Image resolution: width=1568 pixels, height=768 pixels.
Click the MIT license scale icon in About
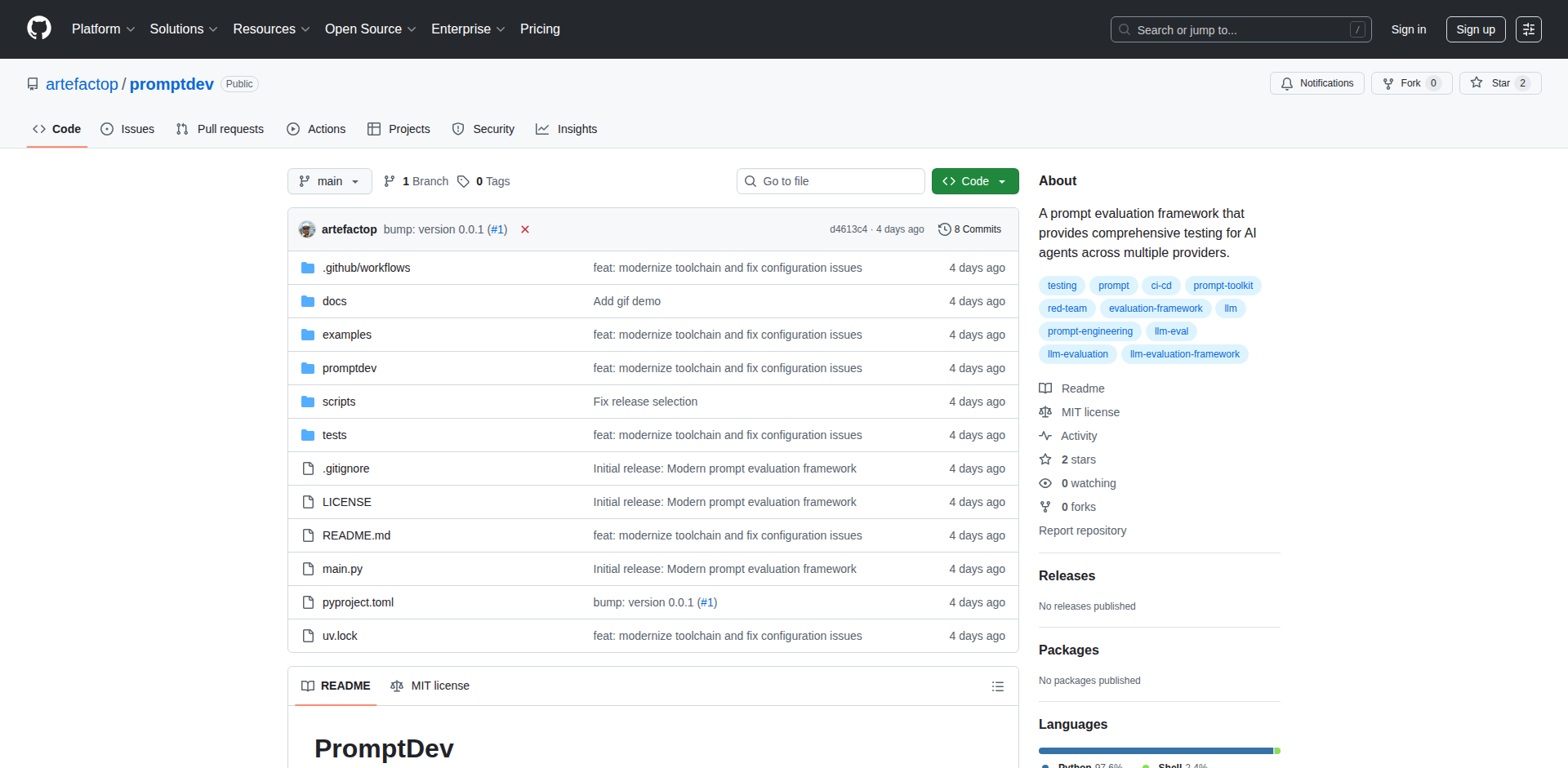click(1045, 412)
